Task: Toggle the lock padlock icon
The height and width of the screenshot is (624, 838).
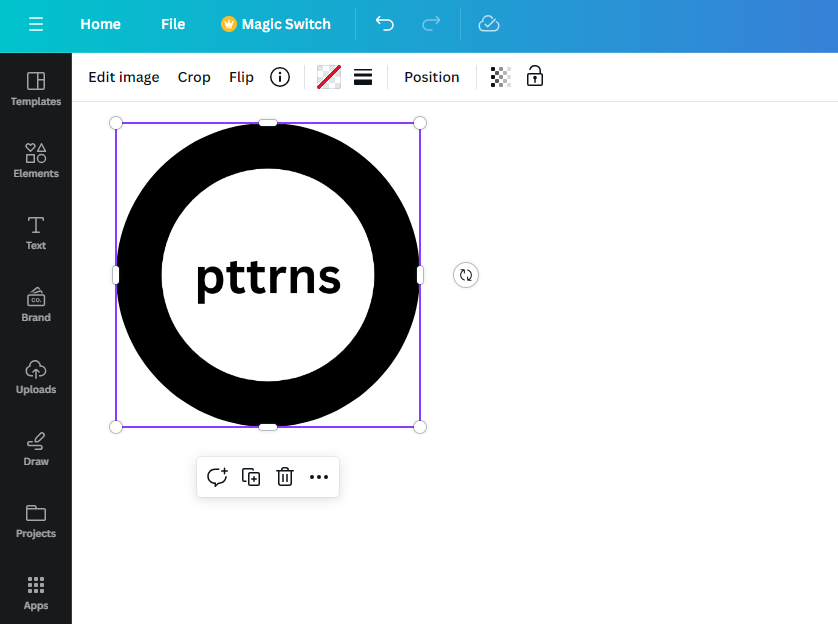Action: [x=535, y=76]
